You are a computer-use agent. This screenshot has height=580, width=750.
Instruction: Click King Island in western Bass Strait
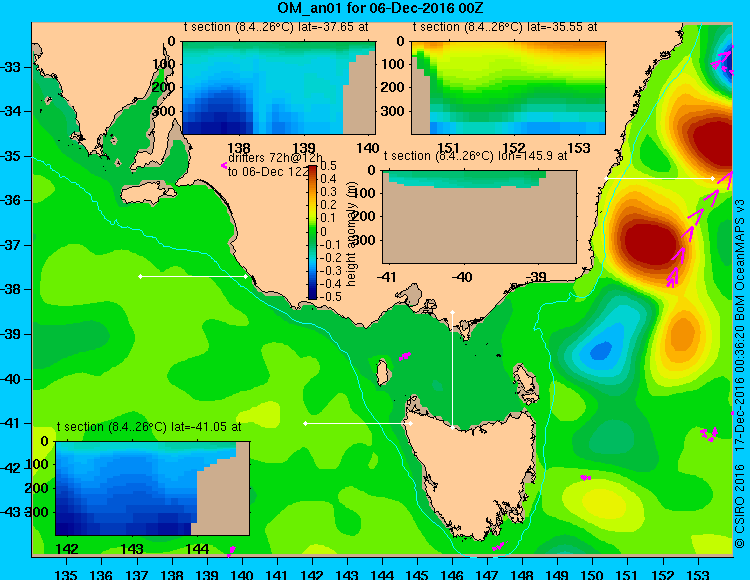[x=382, y=373]
